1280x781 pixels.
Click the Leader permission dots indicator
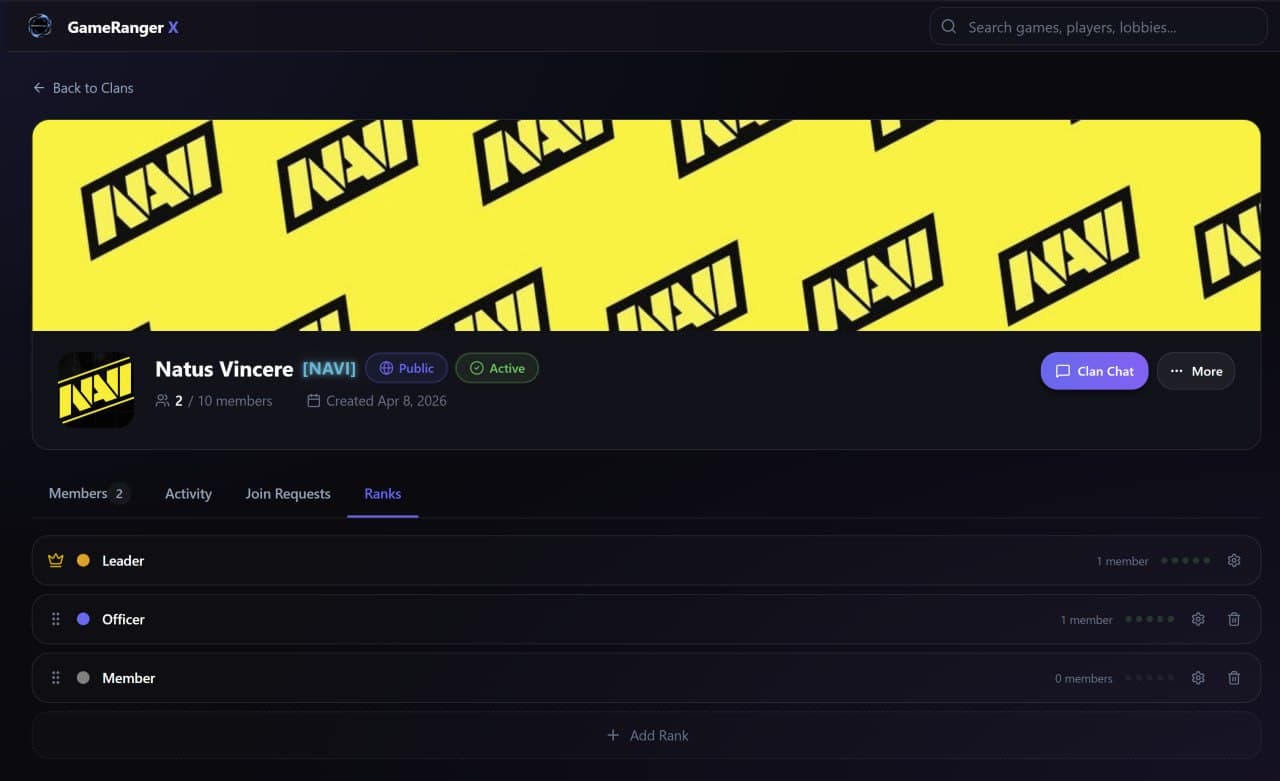point(1186,561)
